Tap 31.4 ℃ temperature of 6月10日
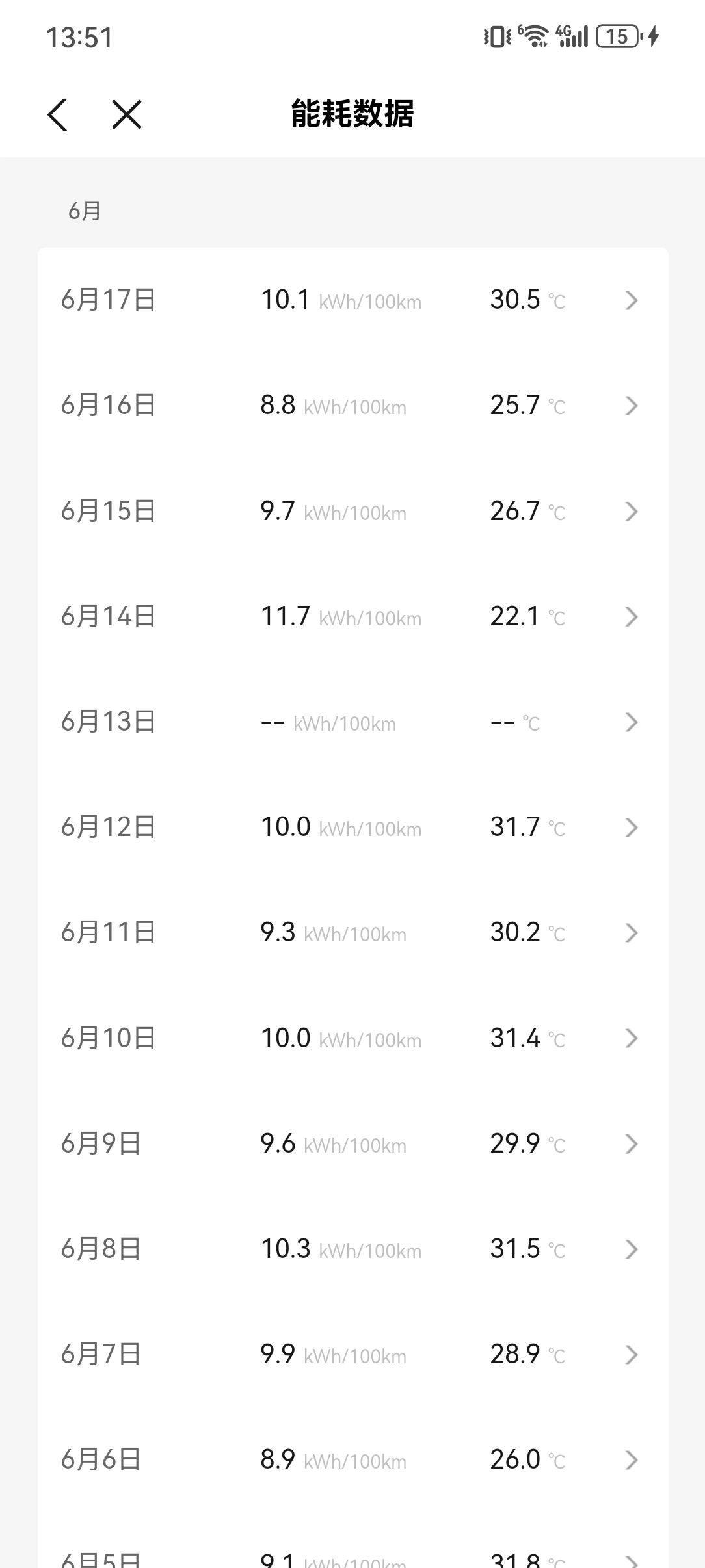Viewport: 705px width, 1568px height. 527,1038
